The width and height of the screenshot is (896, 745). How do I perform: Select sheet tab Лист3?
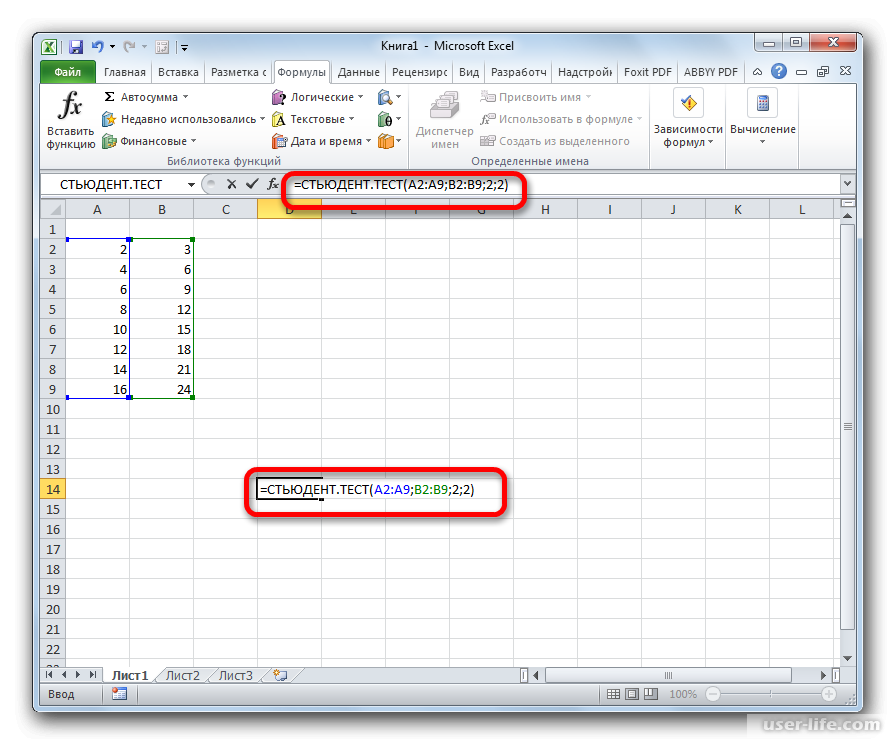236,675
